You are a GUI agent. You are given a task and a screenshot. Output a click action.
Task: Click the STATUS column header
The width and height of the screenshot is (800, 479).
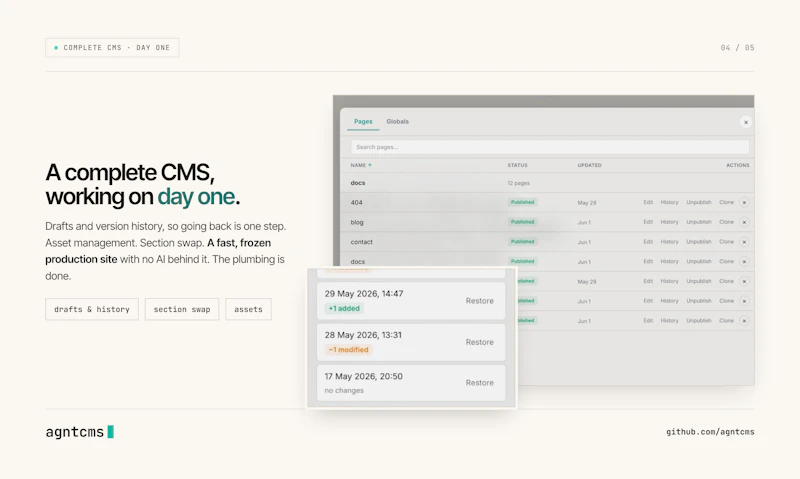pos(517,165)
